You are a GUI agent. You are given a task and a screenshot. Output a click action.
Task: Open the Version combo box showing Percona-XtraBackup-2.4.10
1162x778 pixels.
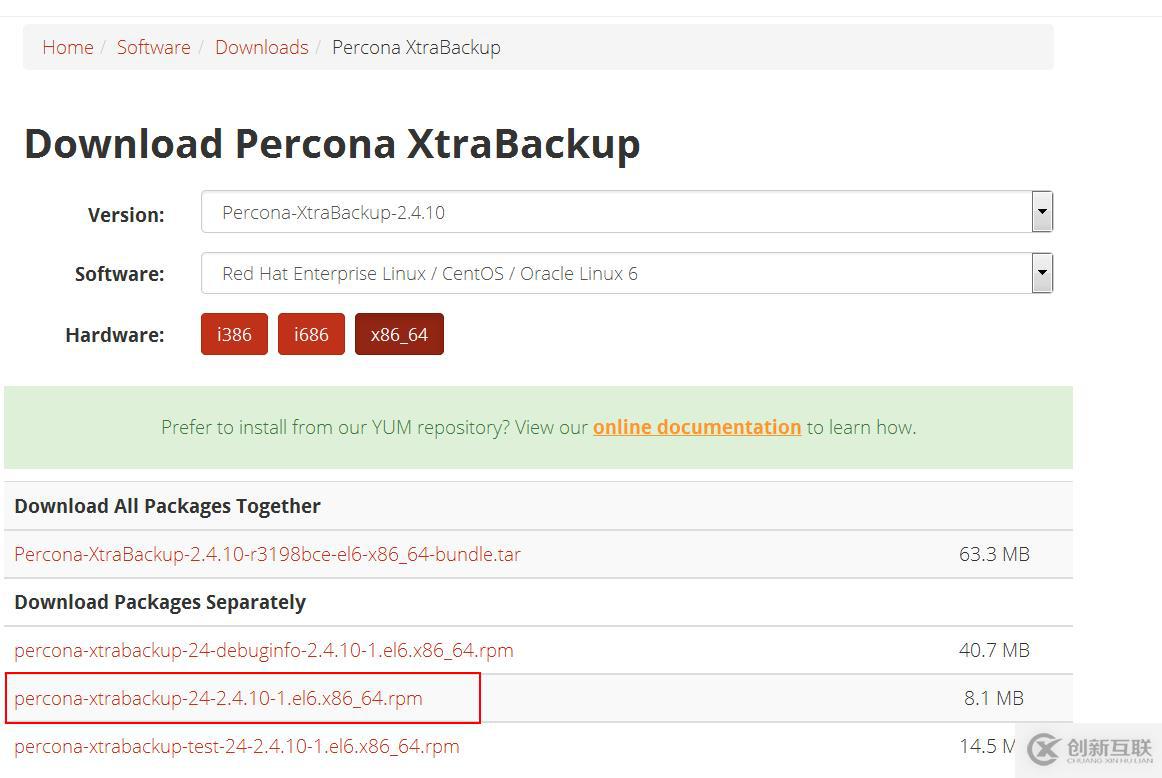point(615,212)
